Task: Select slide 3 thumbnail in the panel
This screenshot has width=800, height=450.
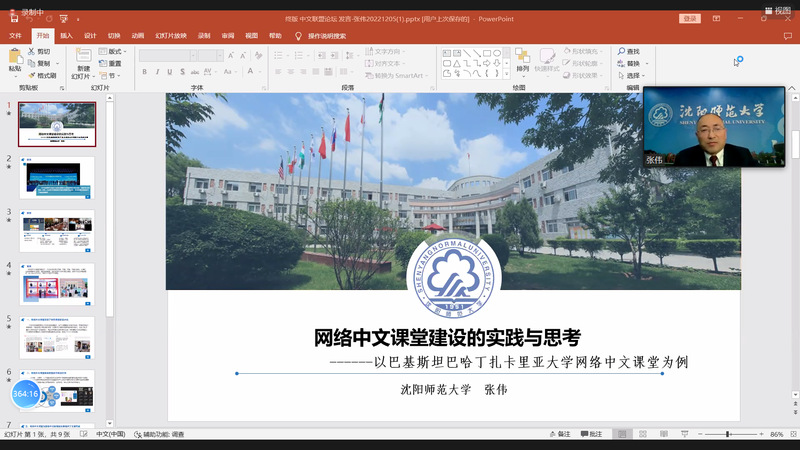Action: [x=57, y=231]
